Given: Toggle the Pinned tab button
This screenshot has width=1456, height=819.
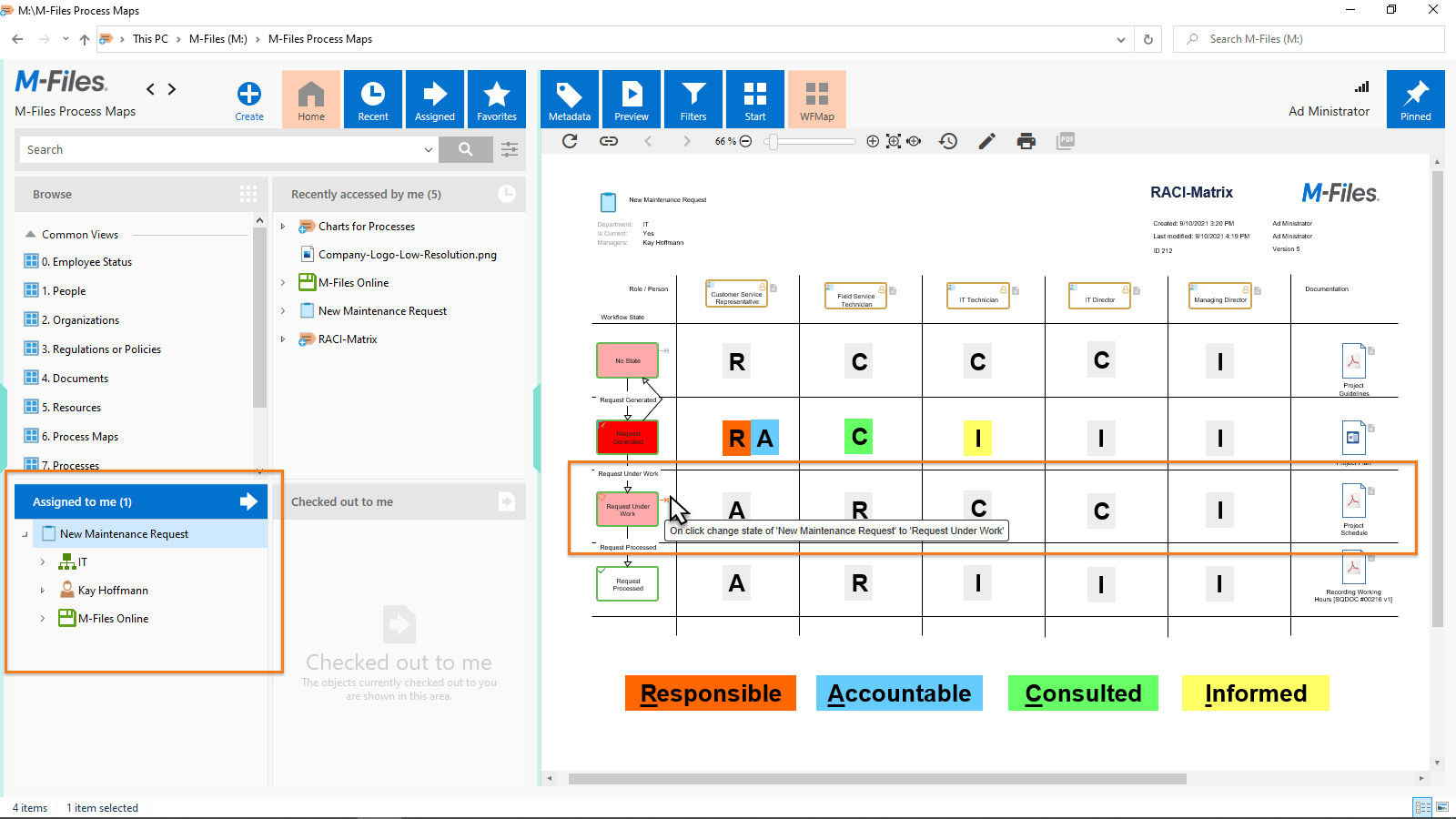Looking at the screenshot, I should coord(1415,99).
